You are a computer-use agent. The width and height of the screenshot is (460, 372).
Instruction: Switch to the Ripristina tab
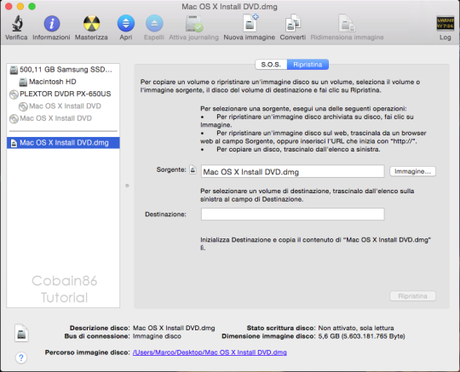[x=308, y=65]
